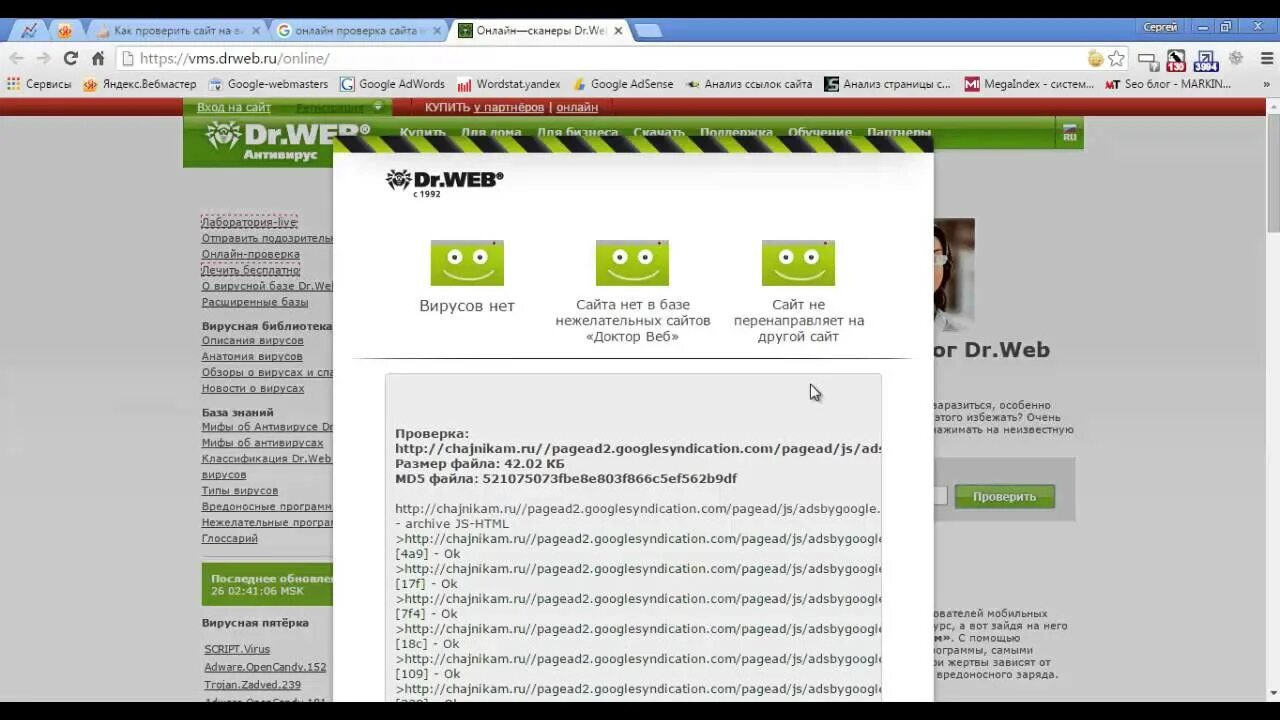This screenshot has height=720, width=1280.
Task: Open the Google-webmasters bookmark
Action: pos(268,84)
